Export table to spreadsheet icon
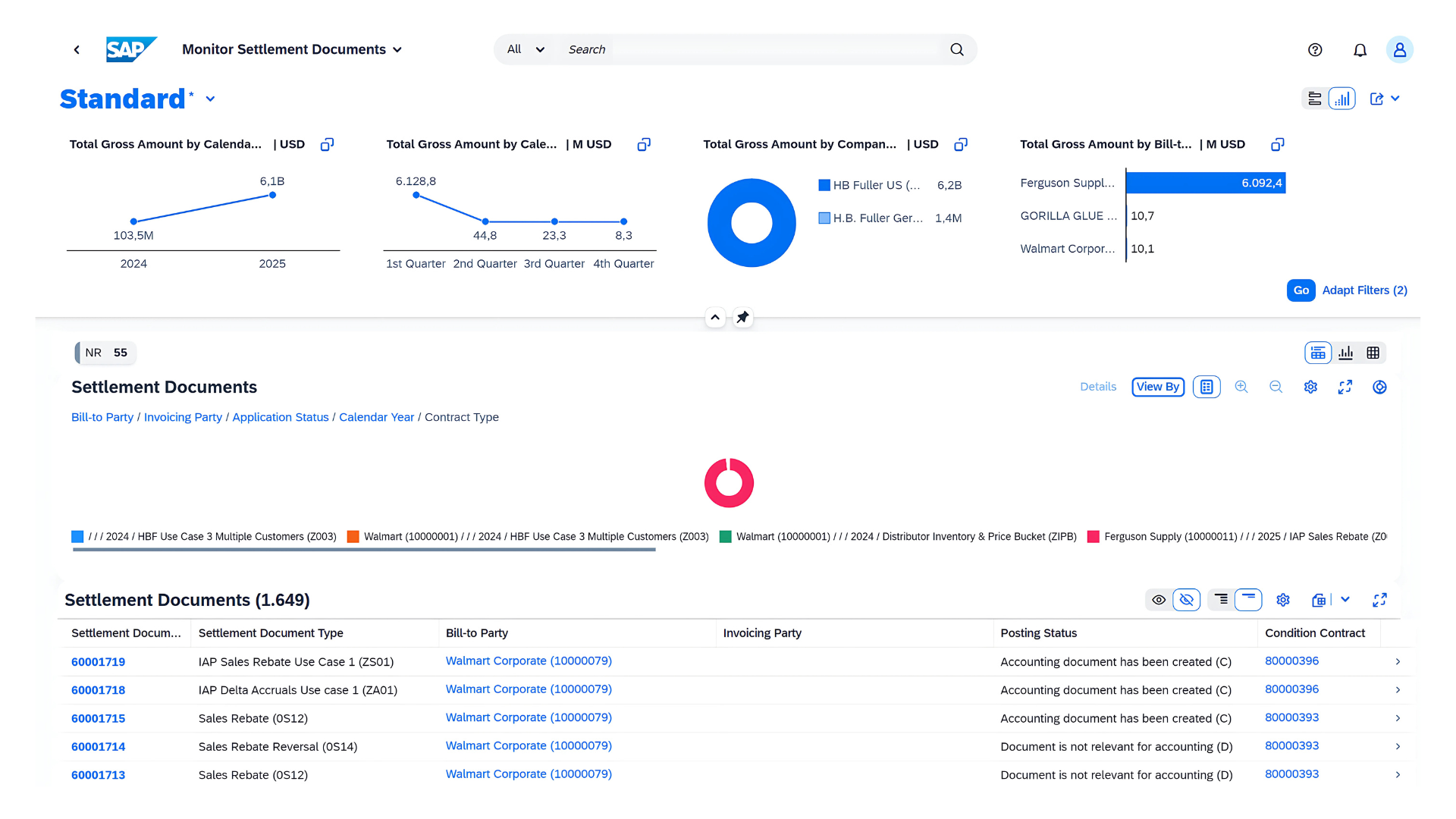This screenshot has width=1456, height=819. click(1319, 600)
